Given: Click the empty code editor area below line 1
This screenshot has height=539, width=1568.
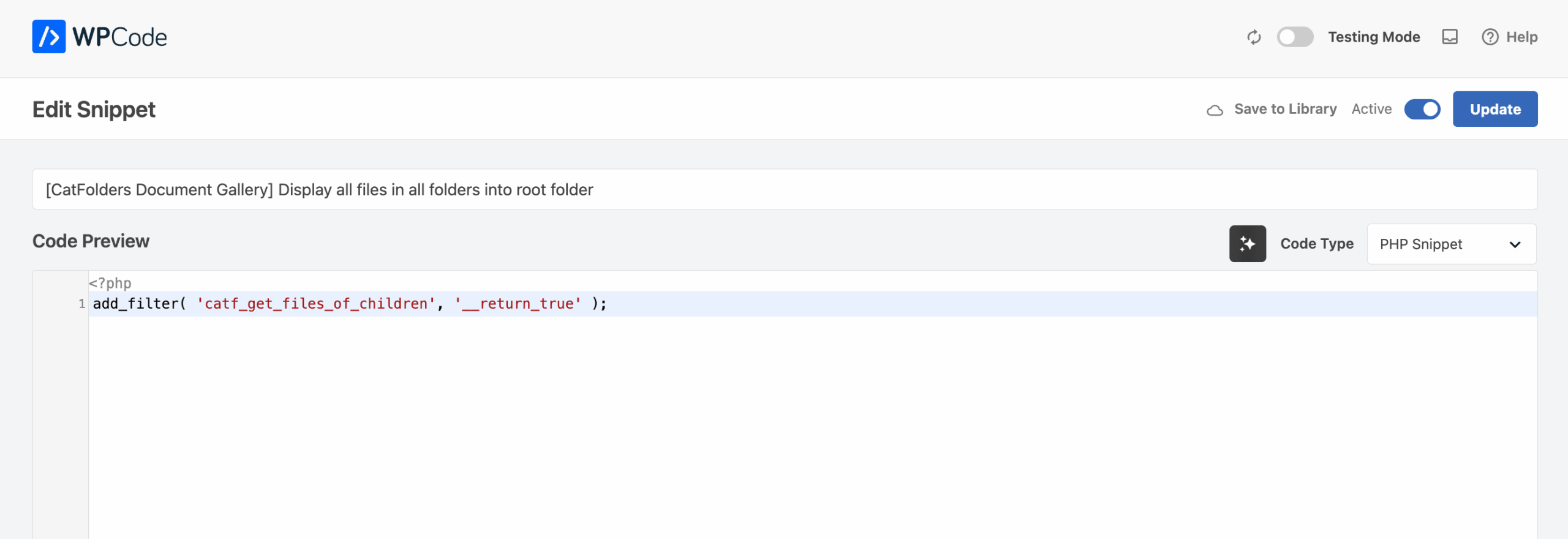Looking at the screenshot, I should coord(813,428).
